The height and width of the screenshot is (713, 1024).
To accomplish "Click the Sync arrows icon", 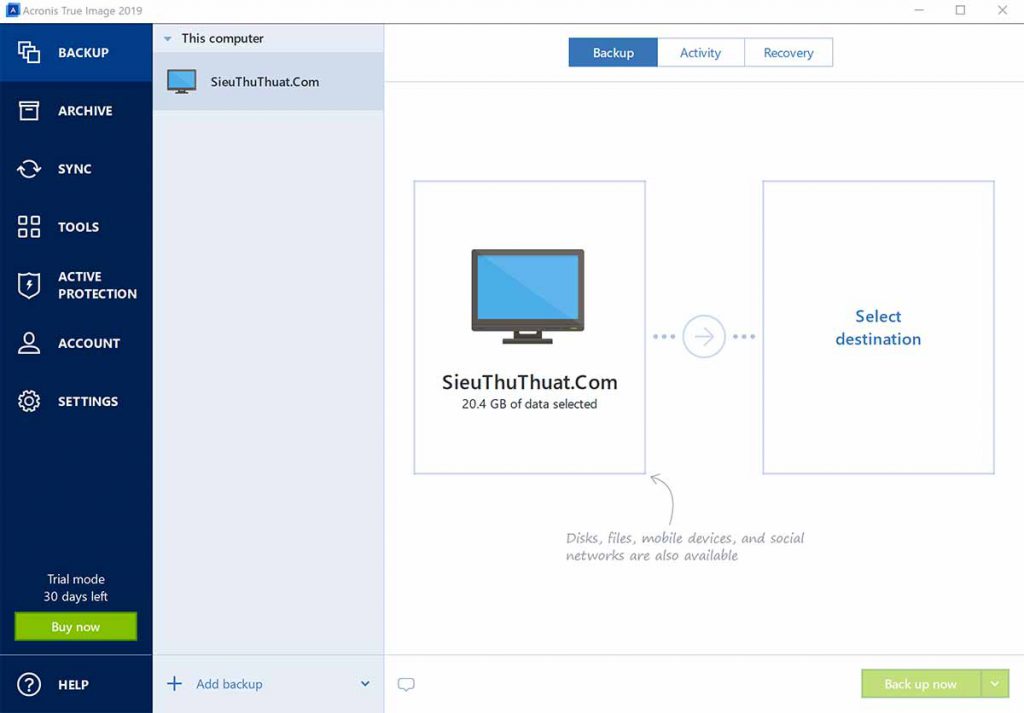I will pyautogui.click(x=29, y=168).
